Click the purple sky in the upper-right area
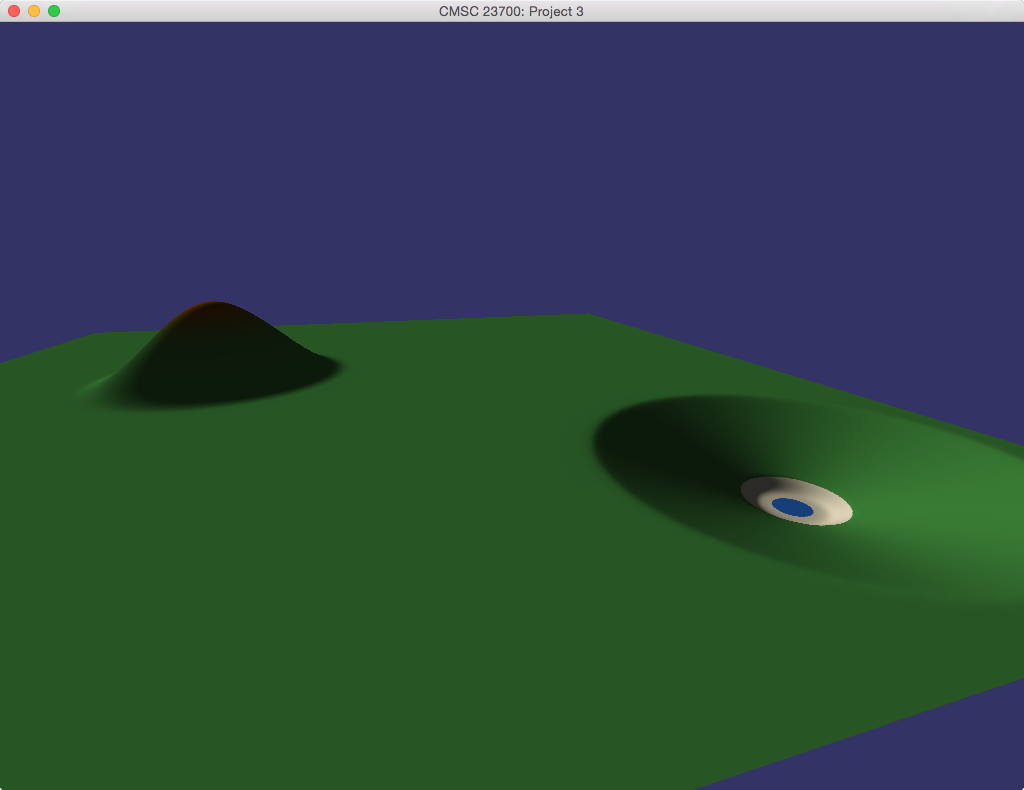This screenshot has width=1024, height=790. (x=850, y=150)
